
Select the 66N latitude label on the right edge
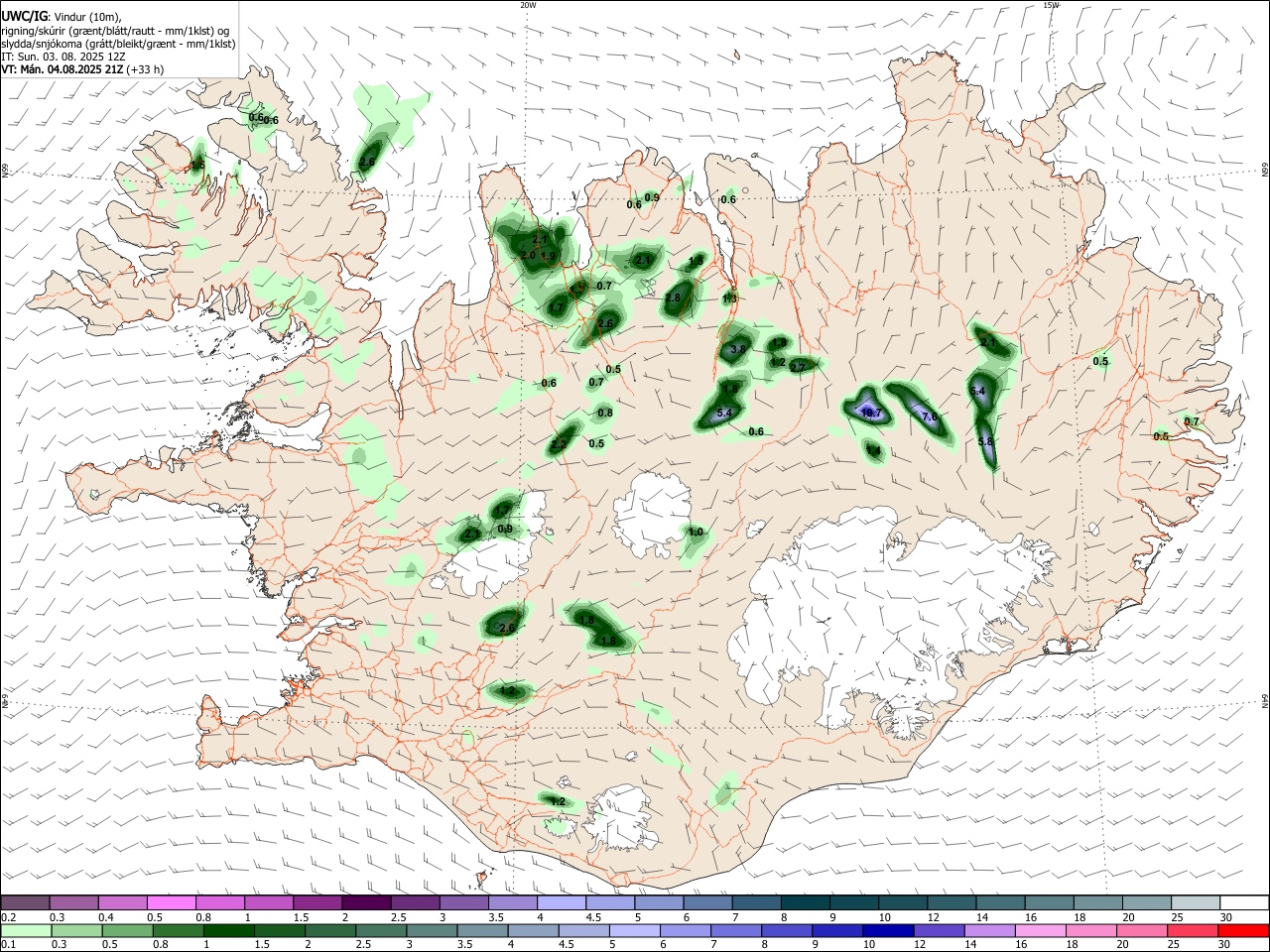pos(1265,171)
